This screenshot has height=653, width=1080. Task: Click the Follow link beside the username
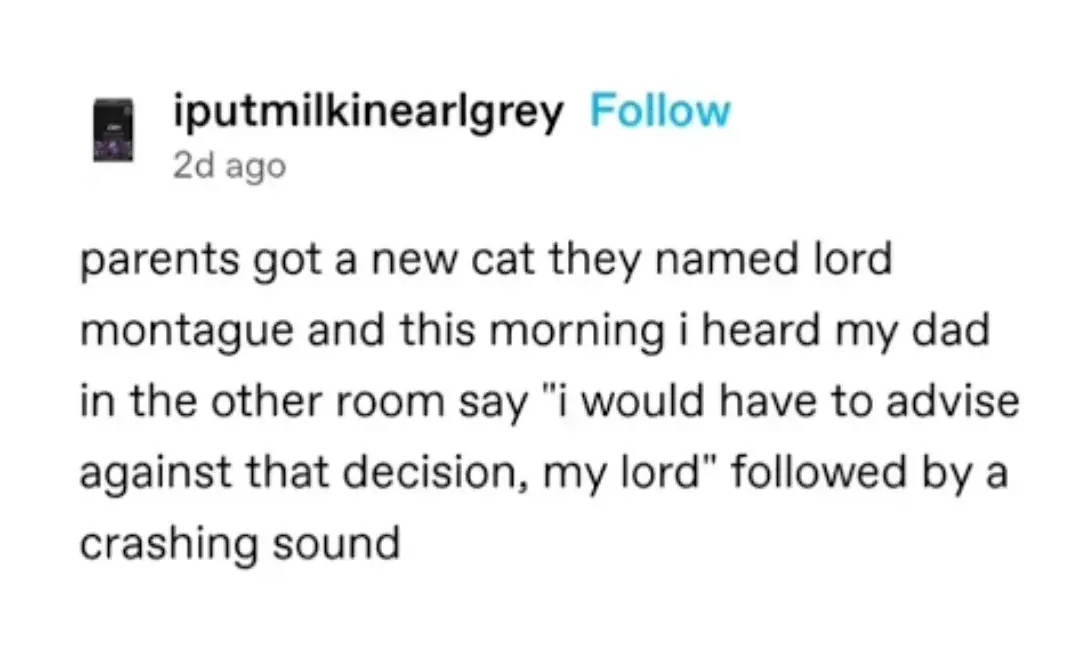(x=660, y=110)
